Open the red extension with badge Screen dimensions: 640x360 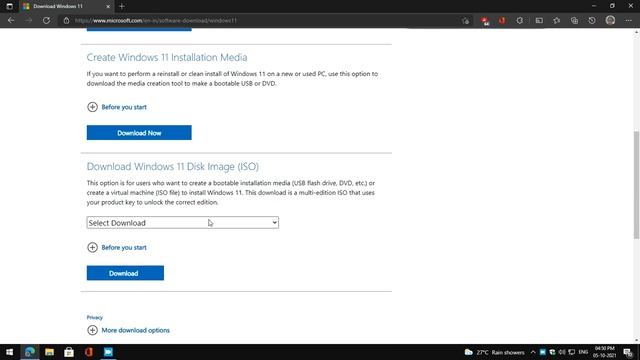[x=484, y=21]
